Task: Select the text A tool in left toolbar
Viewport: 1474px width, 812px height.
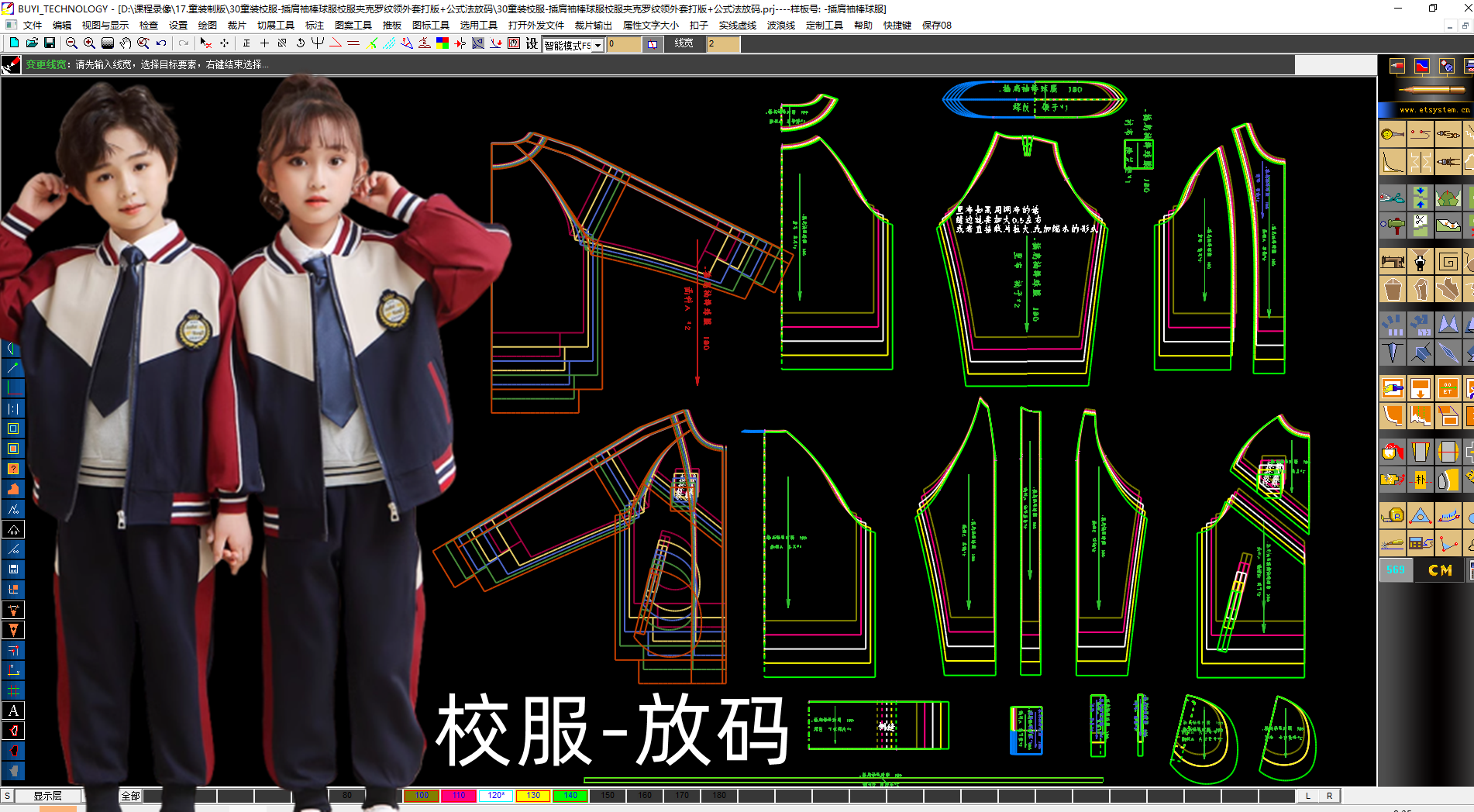Action: point(13,710)
